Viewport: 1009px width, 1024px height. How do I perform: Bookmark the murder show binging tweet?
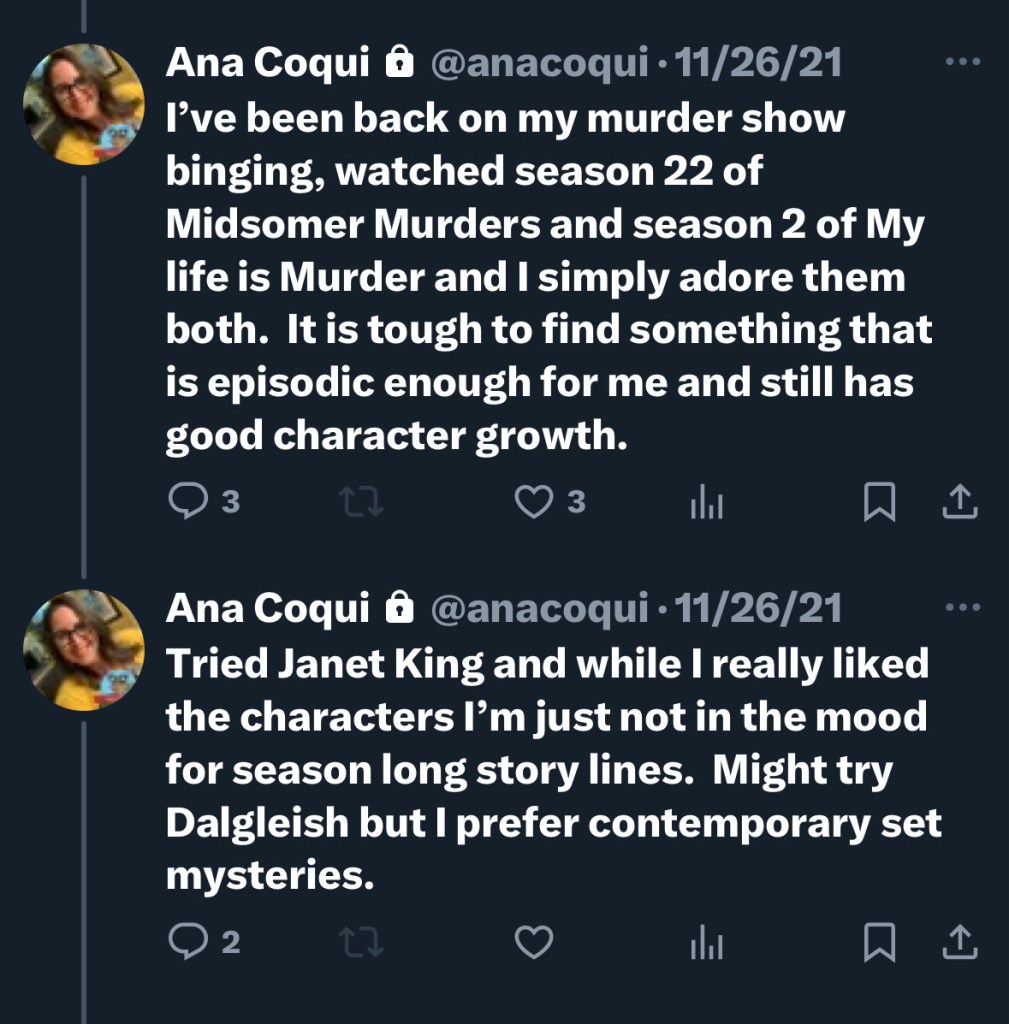point(879,503)
